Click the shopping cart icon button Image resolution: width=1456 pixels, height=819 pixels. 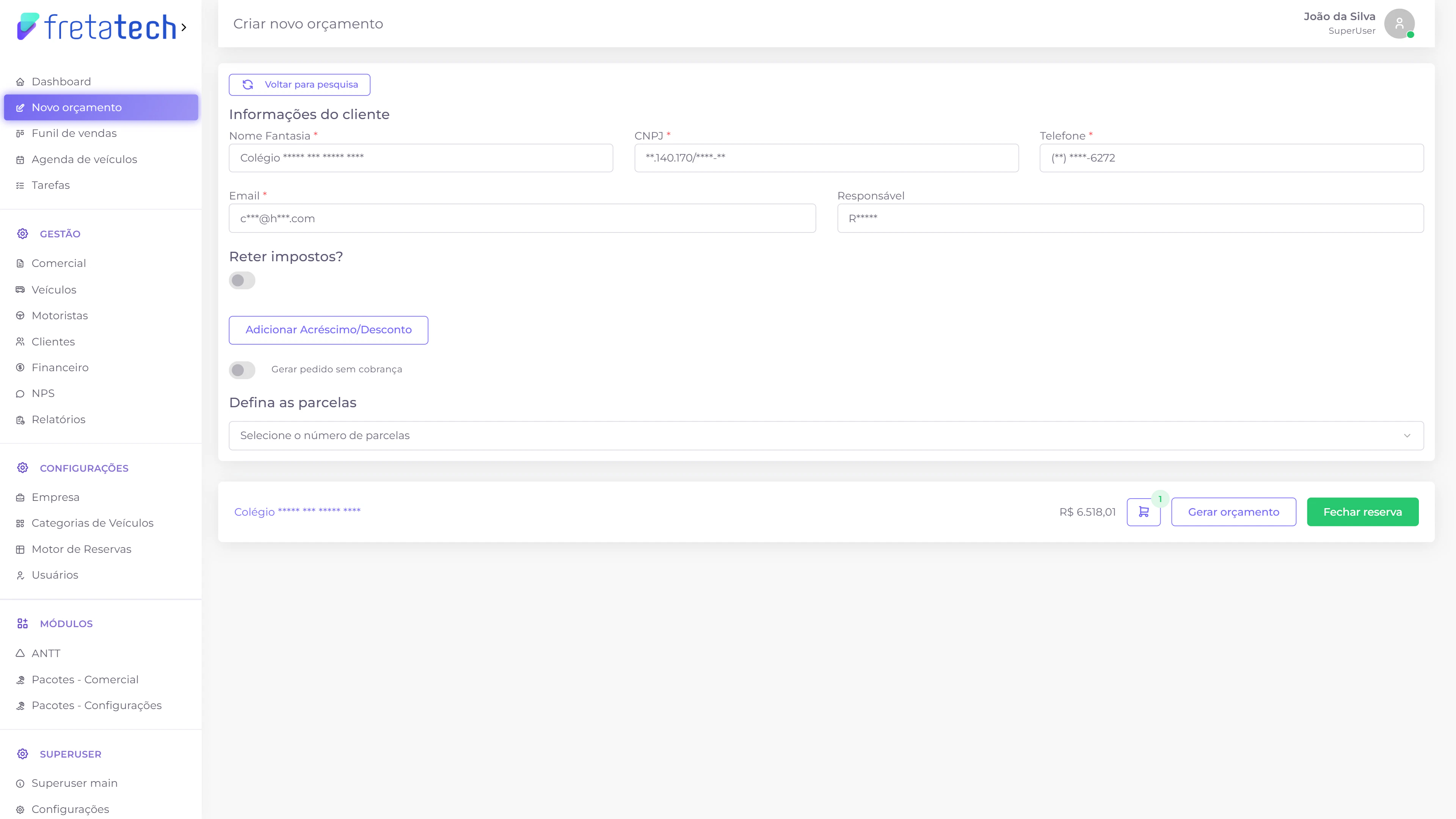tap(1143, 511)
